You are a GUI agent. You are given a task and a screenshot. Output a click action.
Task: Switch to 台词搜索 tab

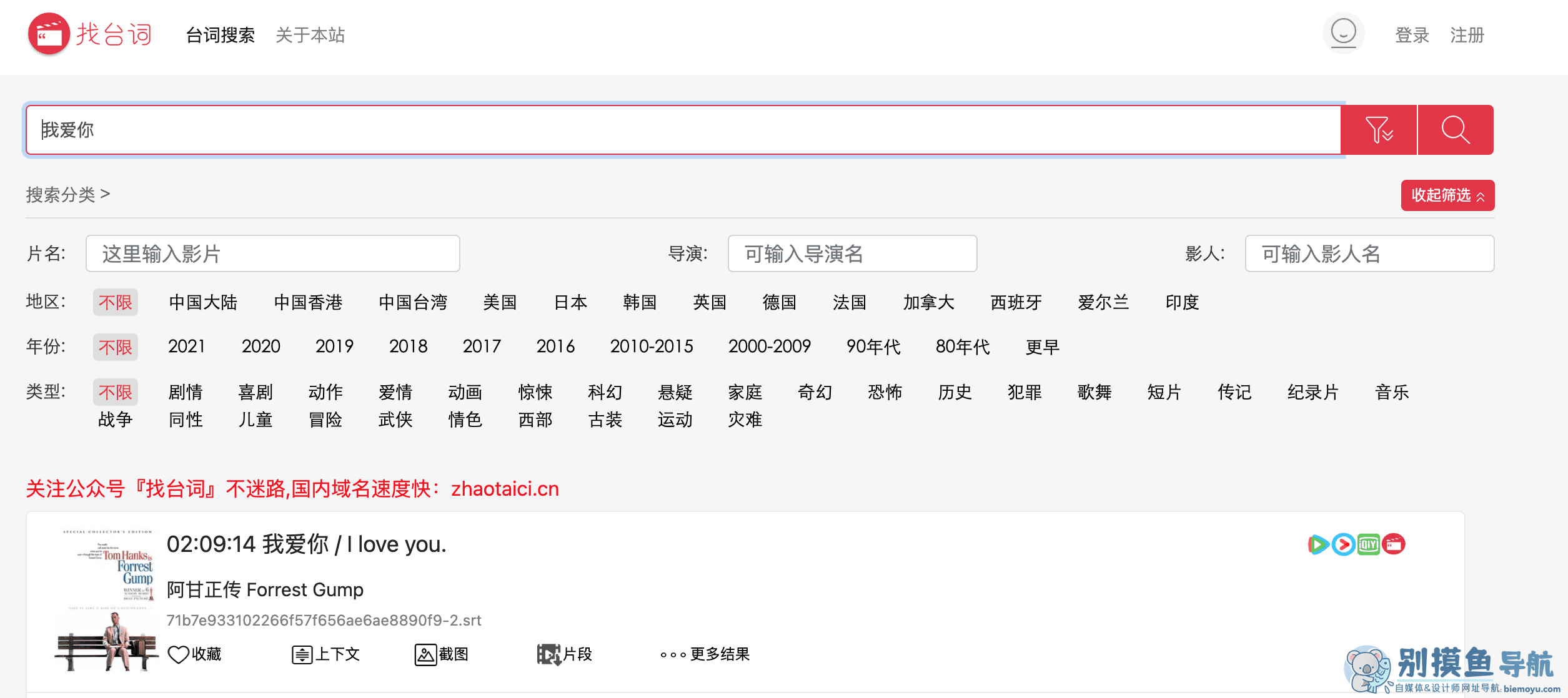click(x=219, y=35)
